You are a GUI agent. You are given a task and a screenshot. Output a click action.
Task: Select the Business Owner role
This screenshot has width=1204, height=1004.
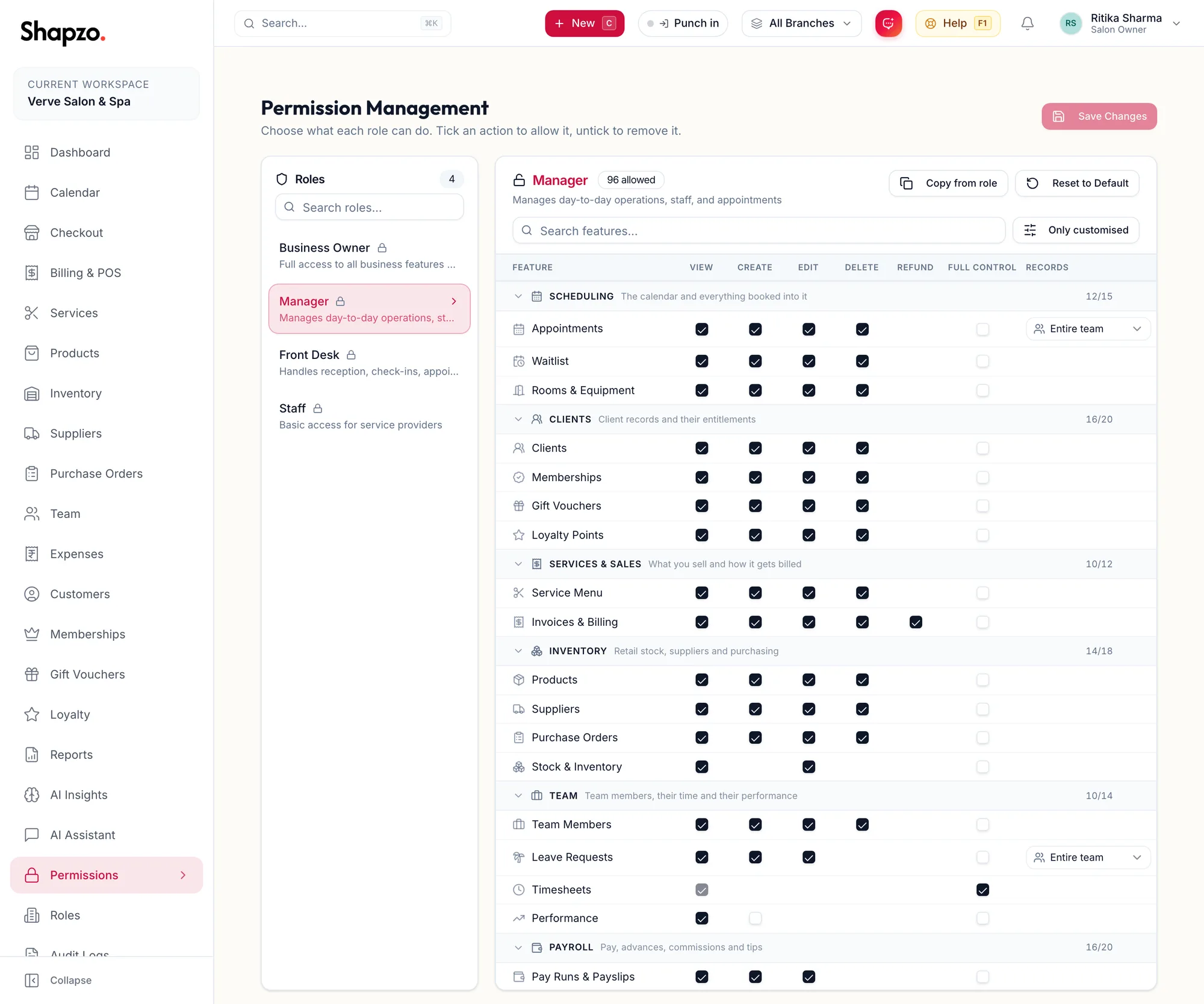(x=369, y=255)
